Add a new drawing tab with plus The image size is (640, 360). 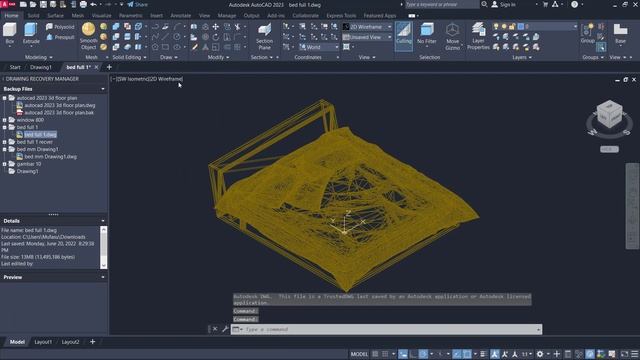[109, 67]
